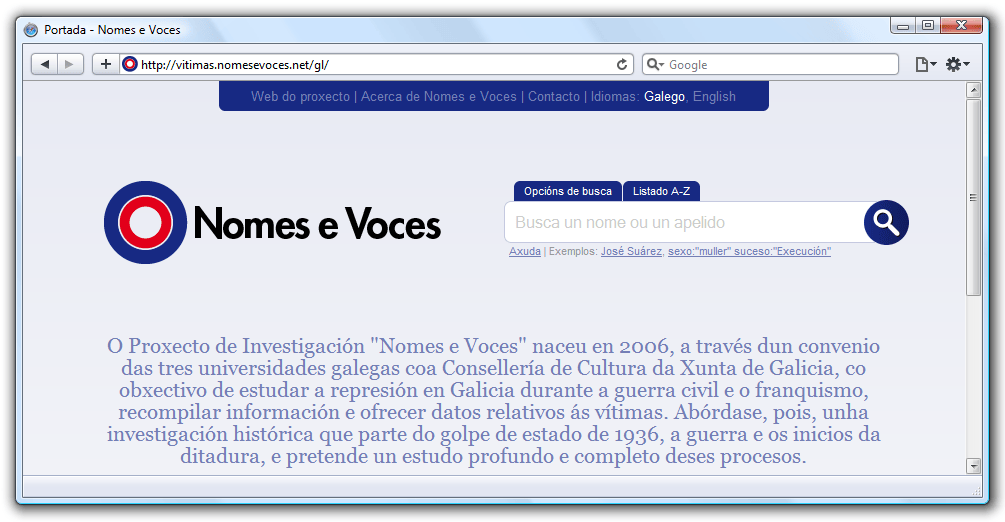Click the vertical scrollbar thumb
This screenshot has height=522, width=1005.
[974, 197]
